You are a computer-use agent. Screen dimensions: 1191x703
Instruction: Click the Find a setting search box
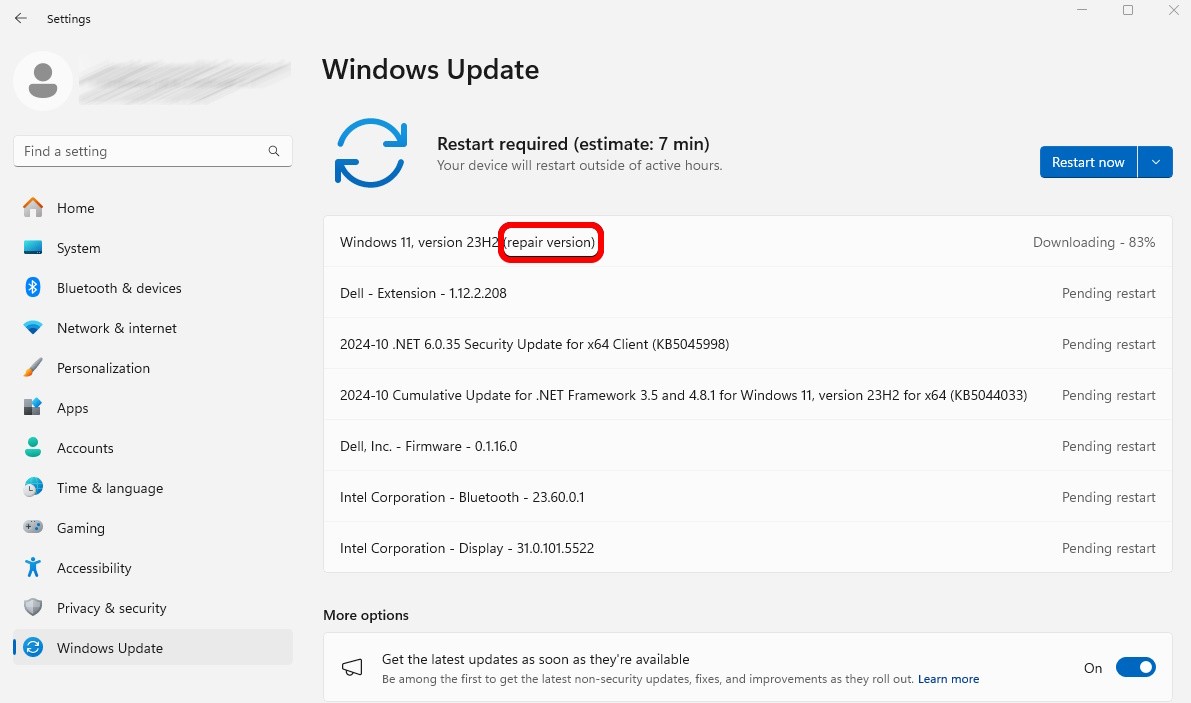[x=140, y=151]
